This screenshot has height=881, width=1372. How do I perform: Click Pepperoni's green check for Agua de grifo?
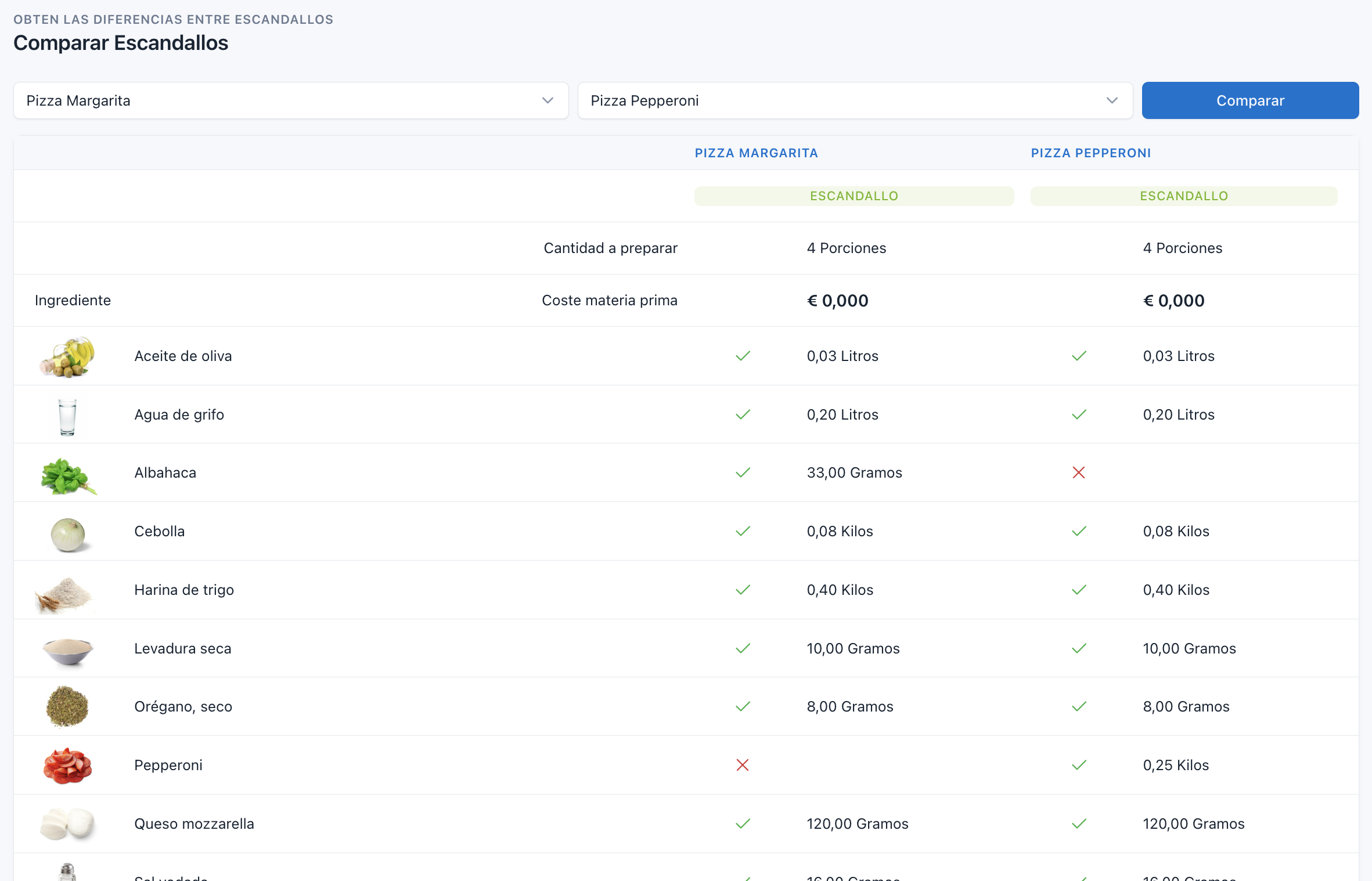[1079, 414]
